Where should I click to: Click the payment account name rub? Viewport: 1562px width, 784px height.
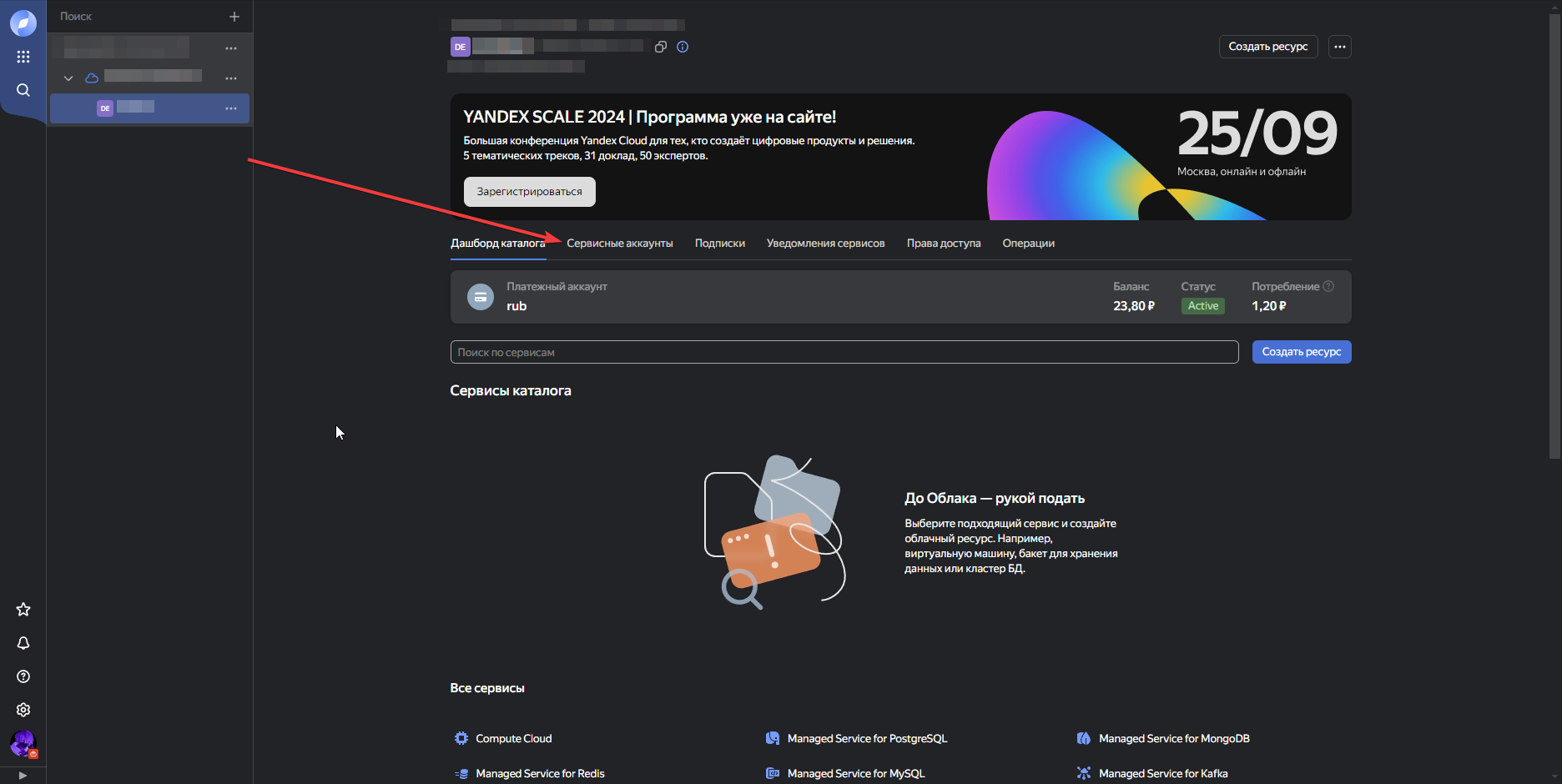[516, 306]
